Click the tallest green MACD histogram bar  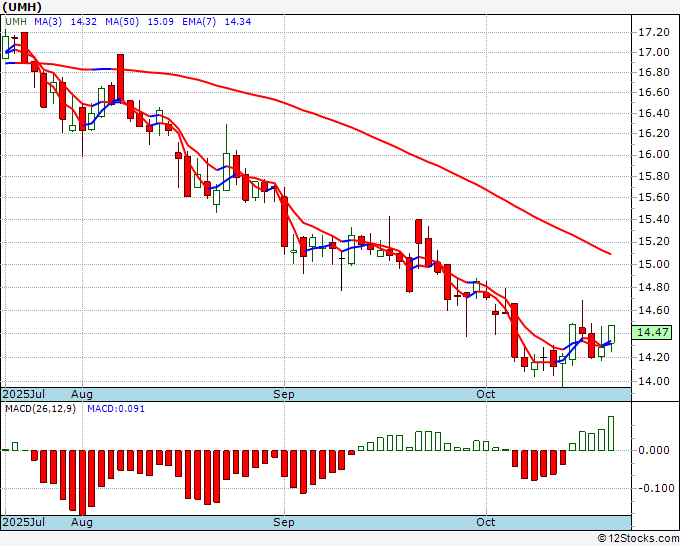pos(611,433)
